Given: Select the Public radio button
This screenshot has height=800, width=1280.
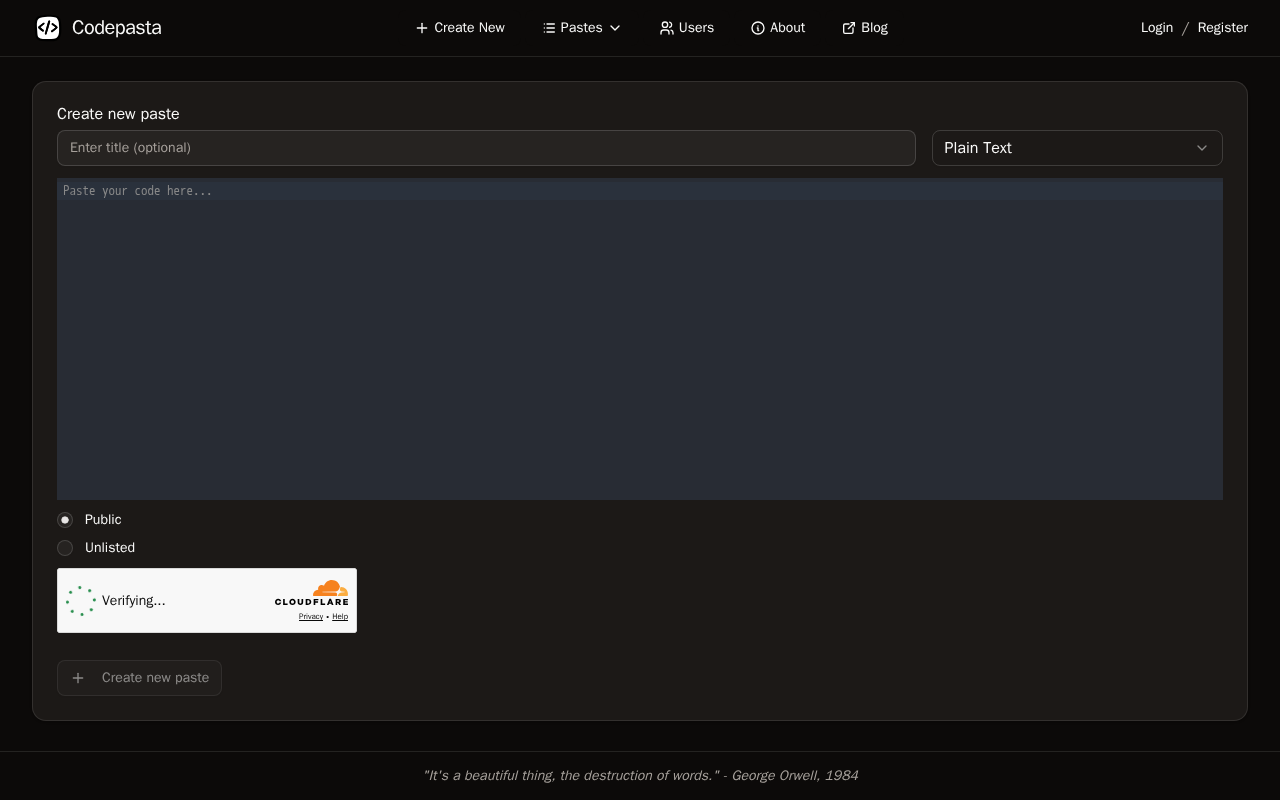Looking at the screenshot, I should coord(65,520).
